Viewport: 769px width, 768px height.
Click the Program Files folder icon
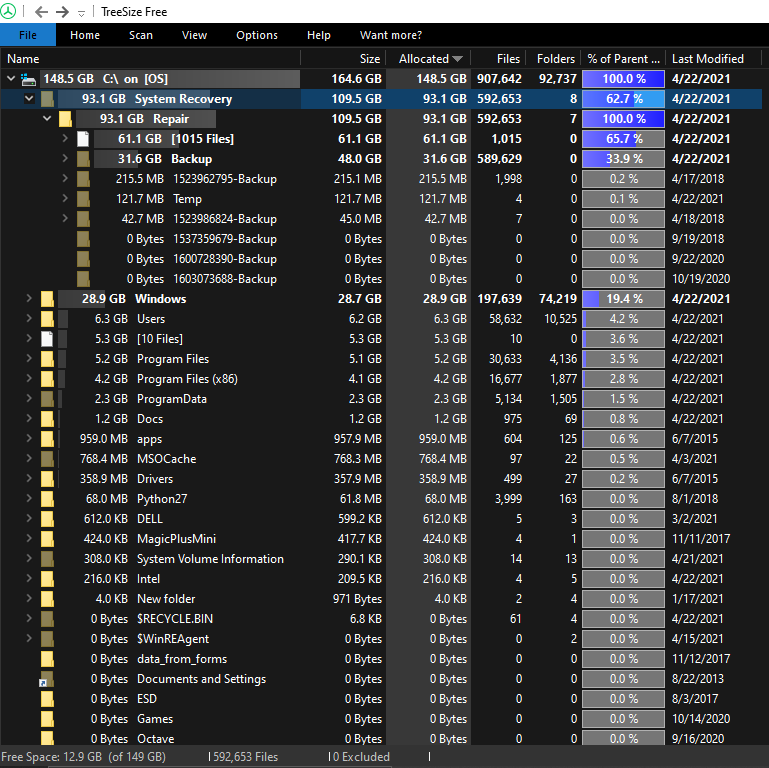point(48,359)
